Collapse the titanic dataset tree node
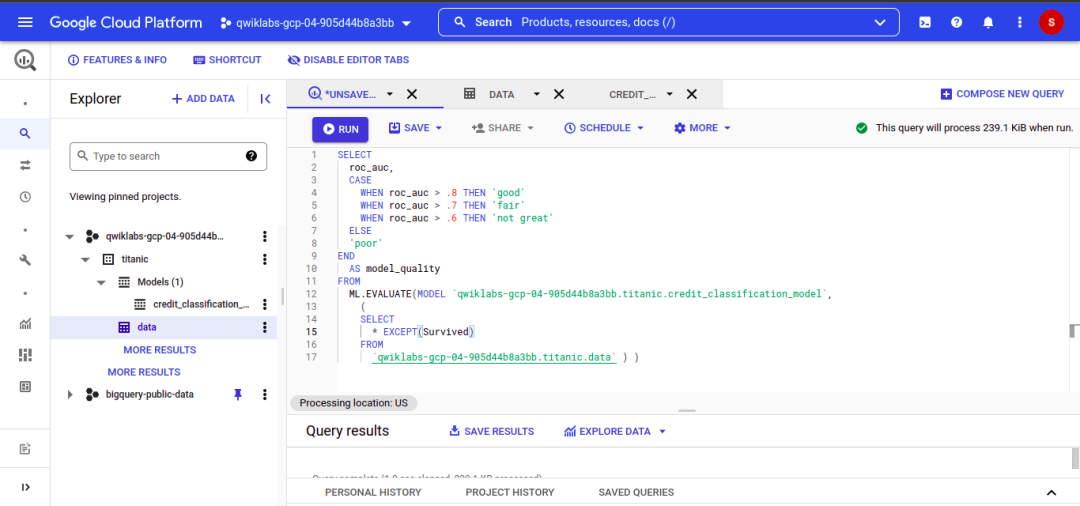 [85, 259]
